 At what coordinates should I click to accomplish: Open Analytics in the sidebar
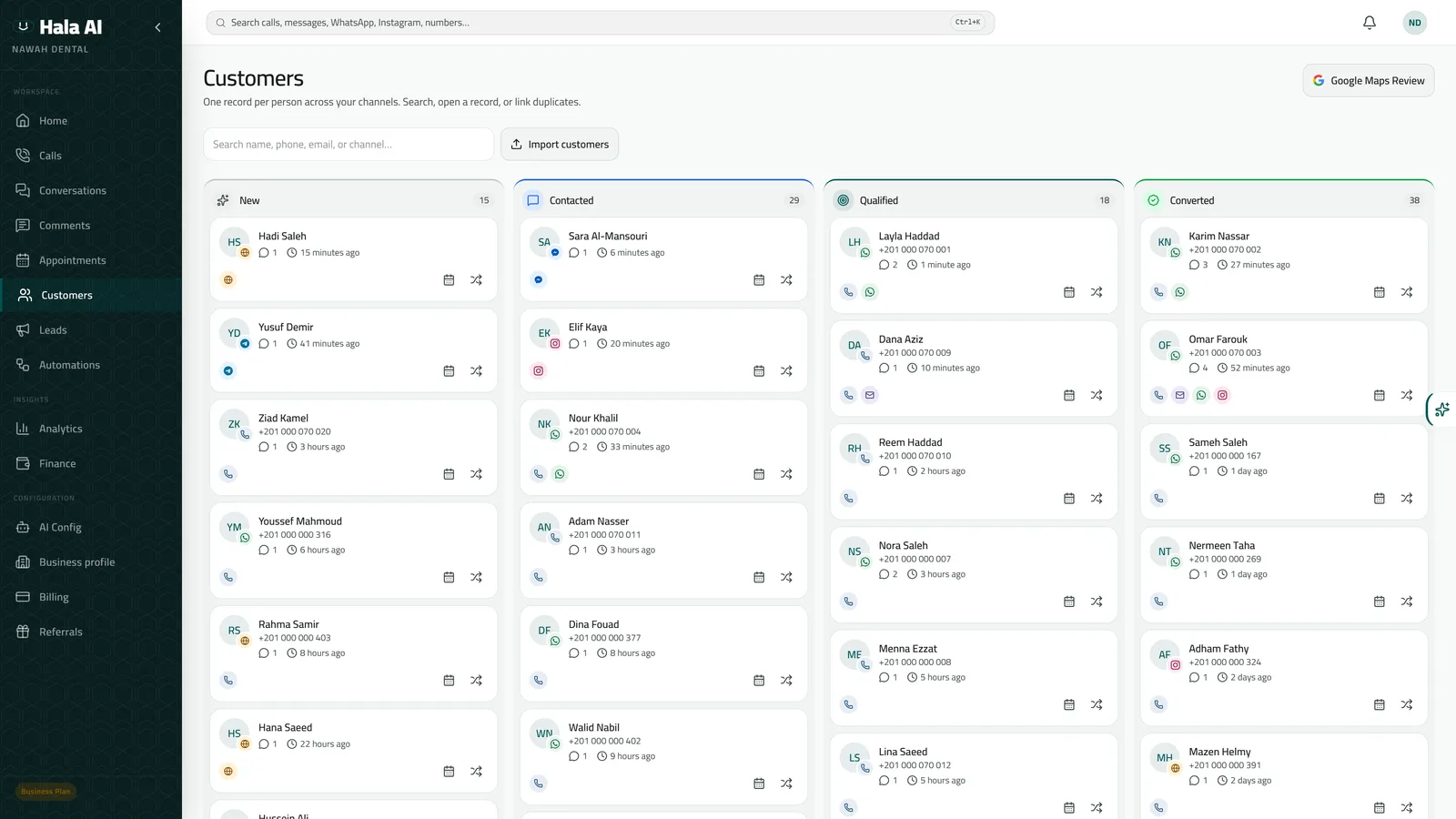(x=91, y=429)
